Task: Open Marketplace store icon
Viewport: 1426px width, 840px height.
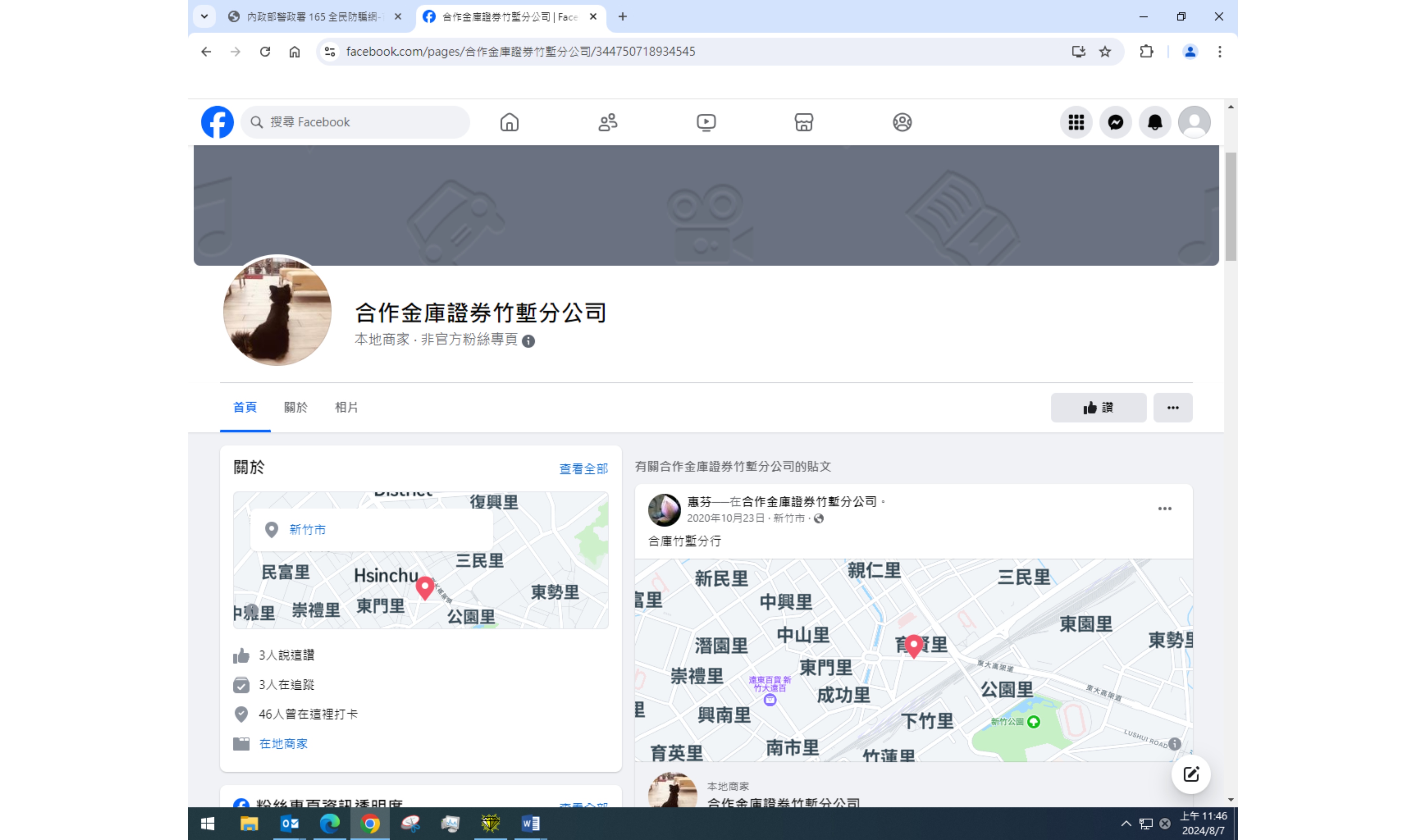Action: pyautogui.click(x=804, y=122)
